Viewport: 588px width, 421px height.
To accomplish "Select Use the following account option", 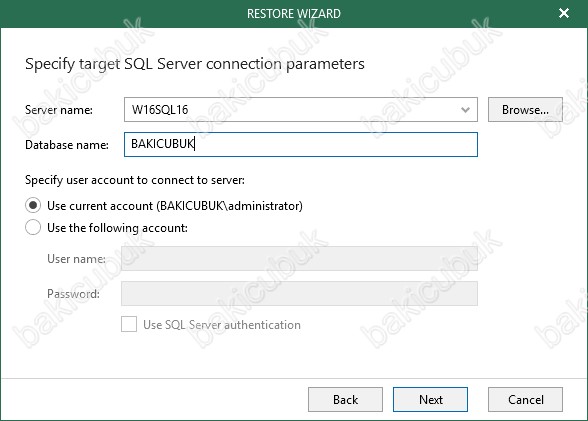I will [33, 227].
